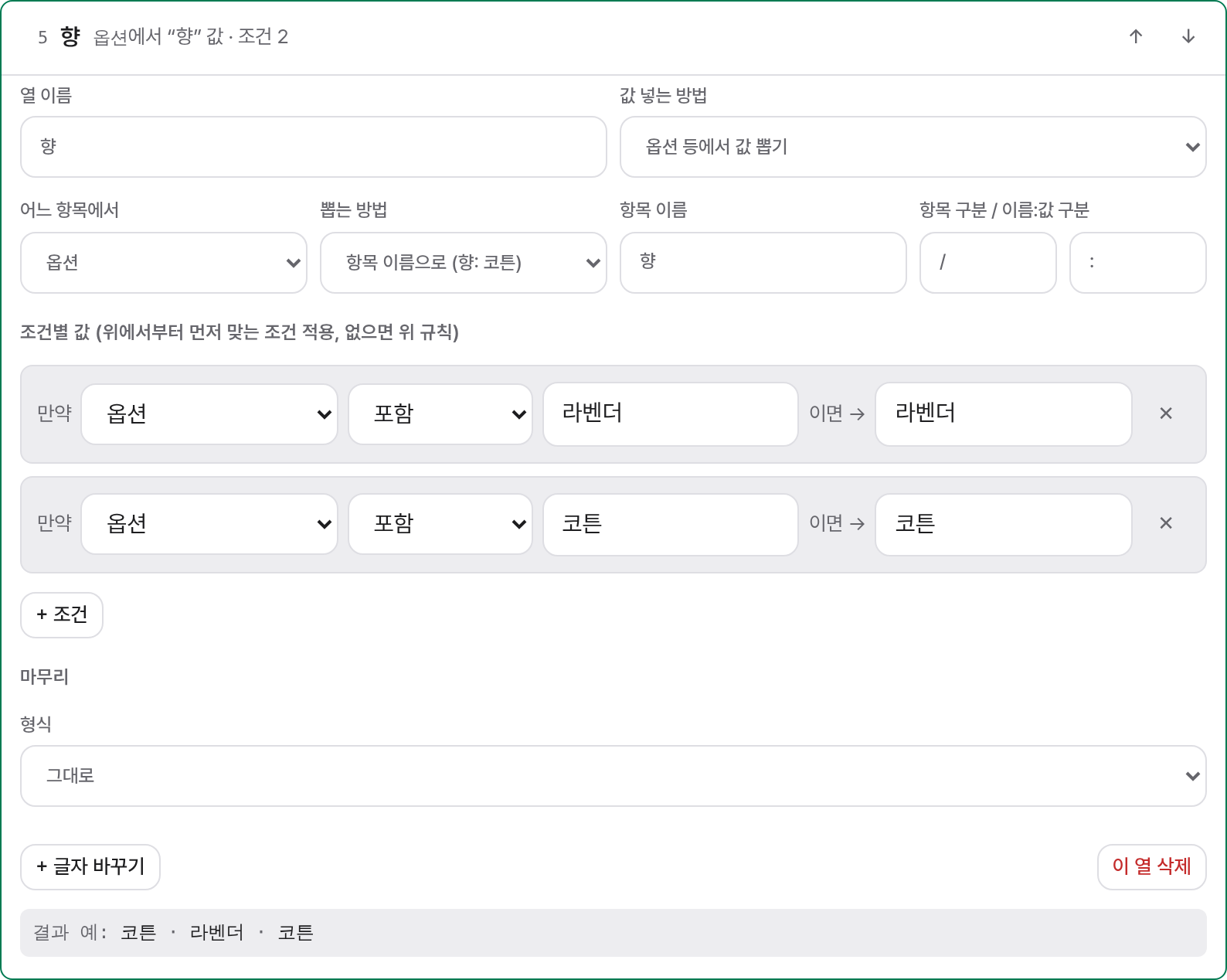Focus the 열 이름 input field
This screenshot has width=1227, height=980.
314,147
